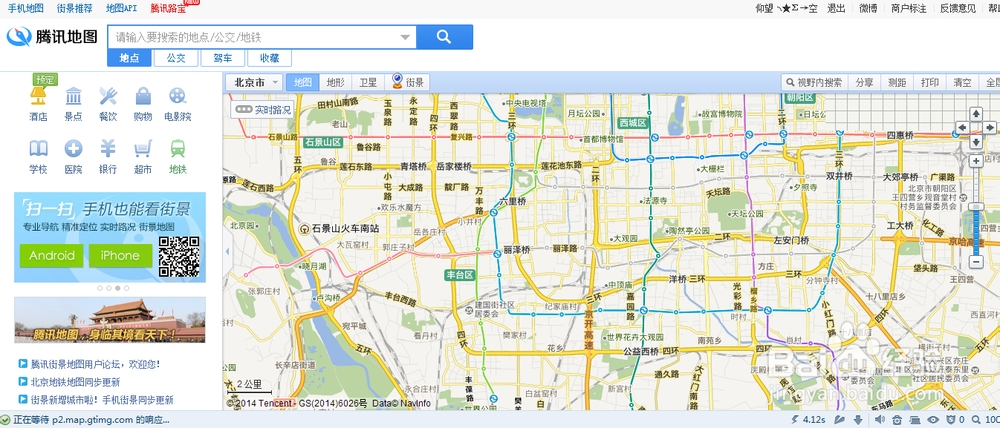Viewport: 1000px width, 428px height.
Task: Pan the map down with the arrow
Action: point(976,141)
